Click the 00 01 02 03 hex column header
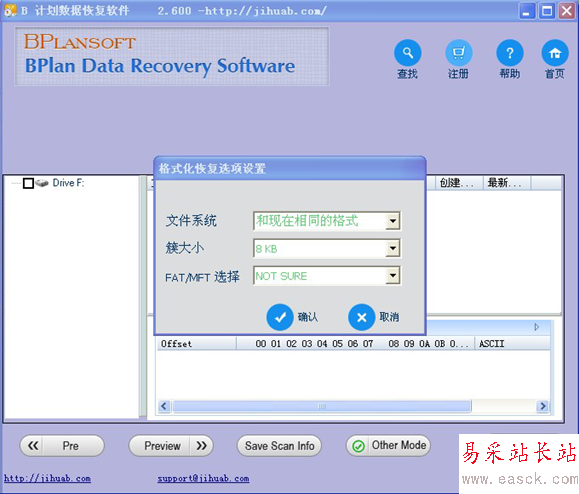The height and width of the screenshot is (494, 579). (x=314, y=344)
